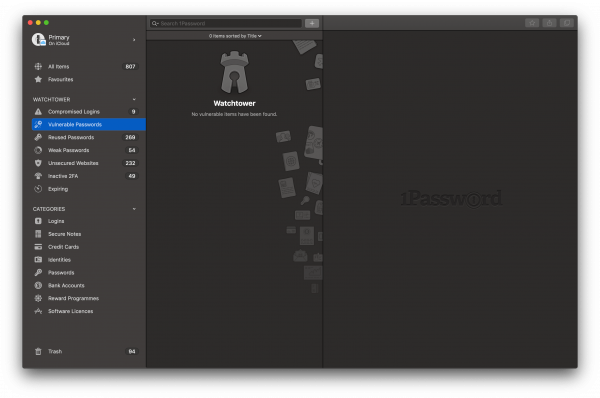Click the Vulnerable Passwords key icon
The height and width of the screenshot is (398, 600).
38,124
